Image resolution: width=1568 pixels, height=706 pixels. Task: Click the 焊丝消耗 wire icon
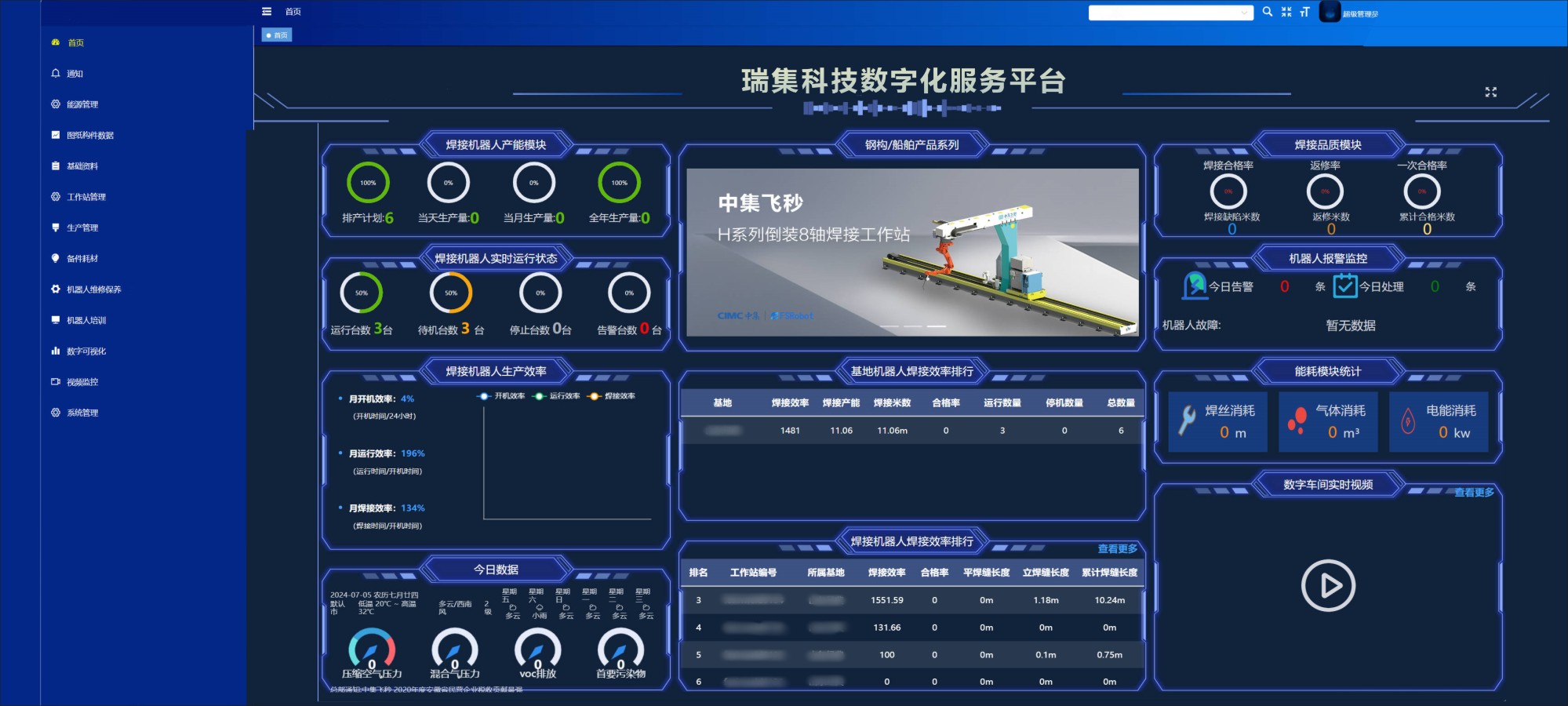pos(1188,420)
